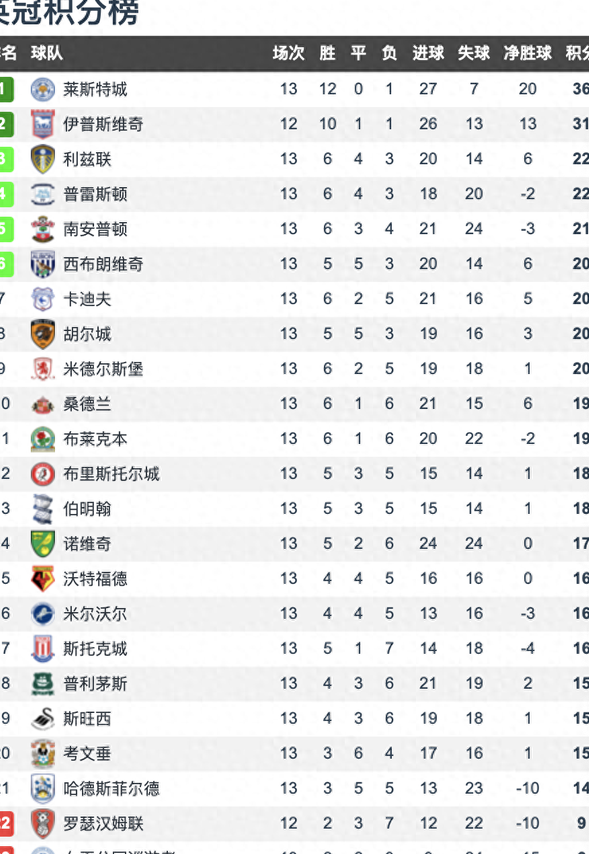Image resolution: width=589 pixels, height=854 pixels.
Task: Click team name 哈德斯菲尔德
Action: click(111, 788)
